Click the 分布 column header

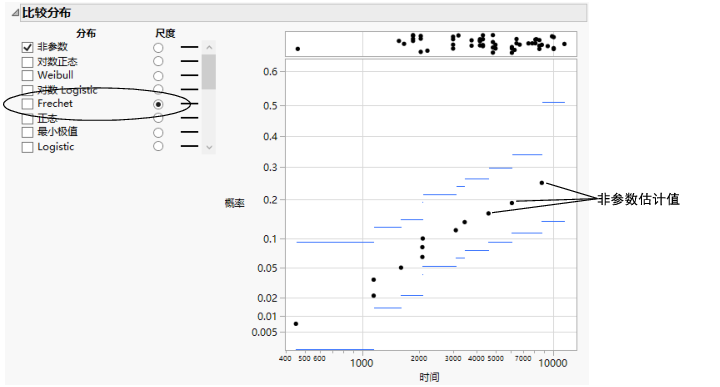pyautogui.click(x=86, y=33)
